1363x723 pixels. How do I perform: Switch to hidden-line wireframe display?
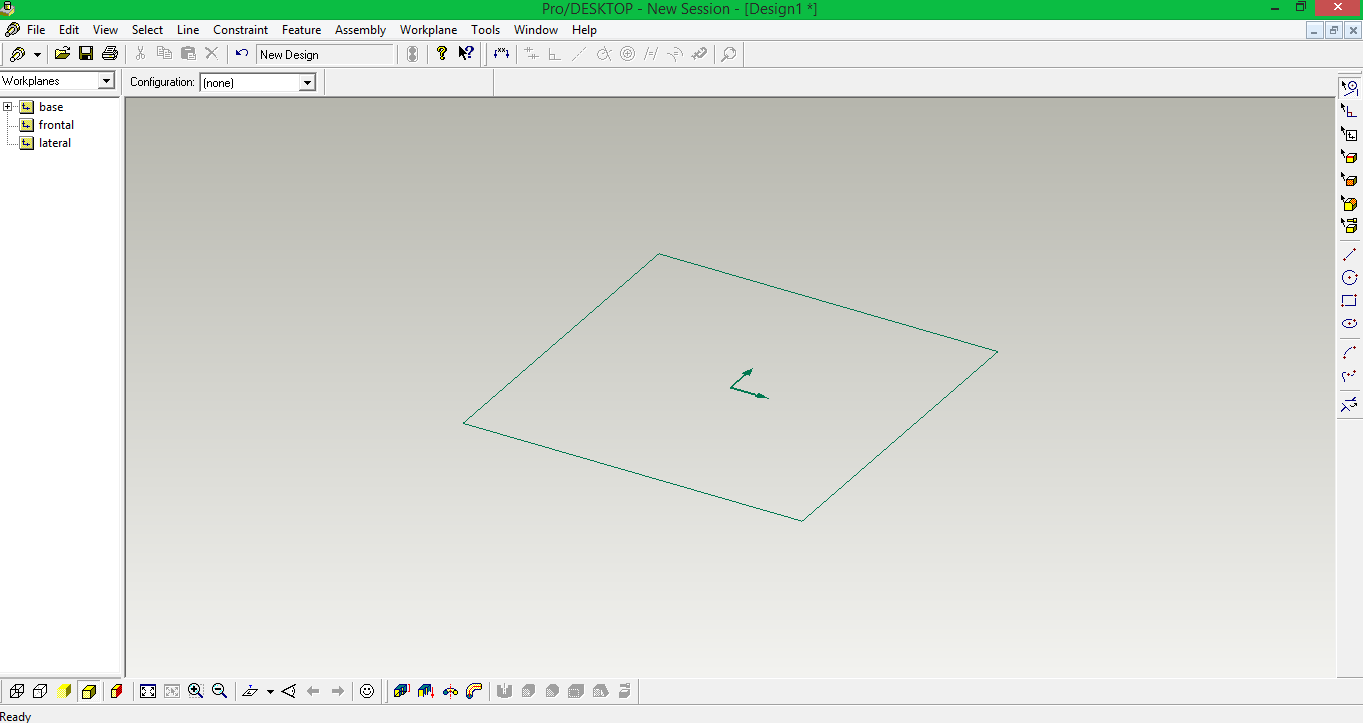(41, 691)
